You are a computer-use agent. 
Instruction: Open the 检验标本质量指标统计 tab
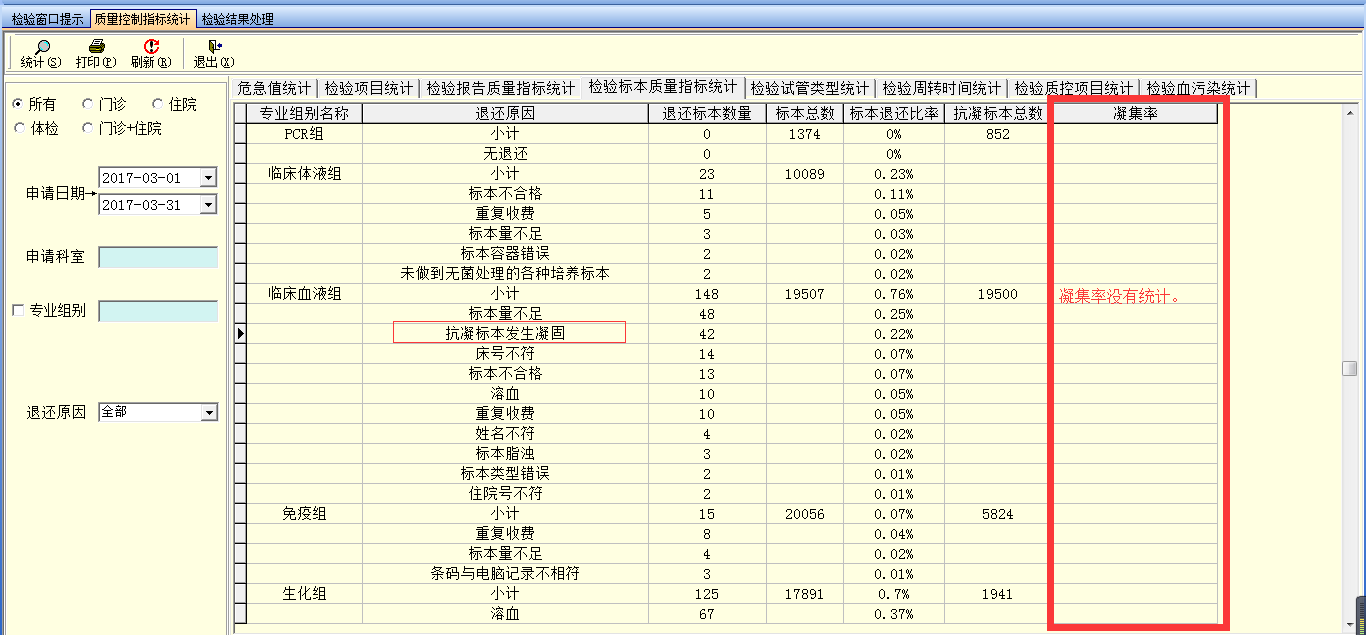tap(663, 87)
